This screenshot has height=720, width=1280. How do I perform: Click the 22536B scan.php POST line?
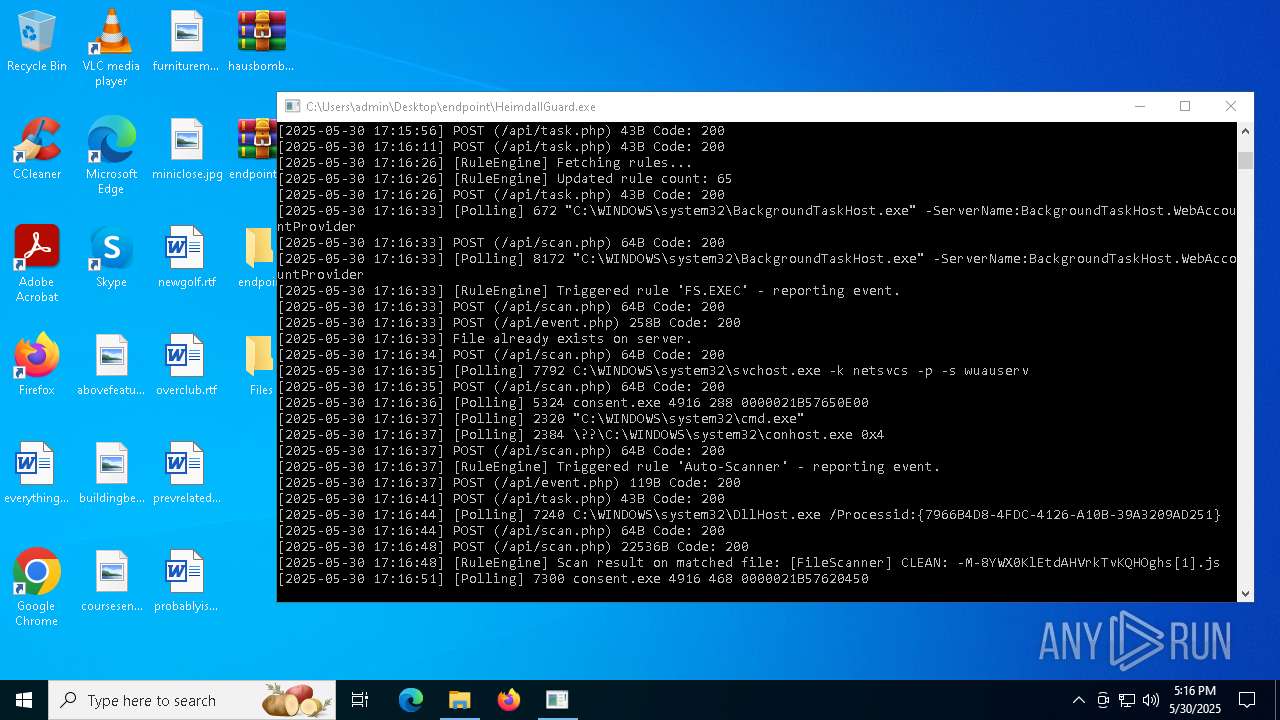tap(513, 547)
